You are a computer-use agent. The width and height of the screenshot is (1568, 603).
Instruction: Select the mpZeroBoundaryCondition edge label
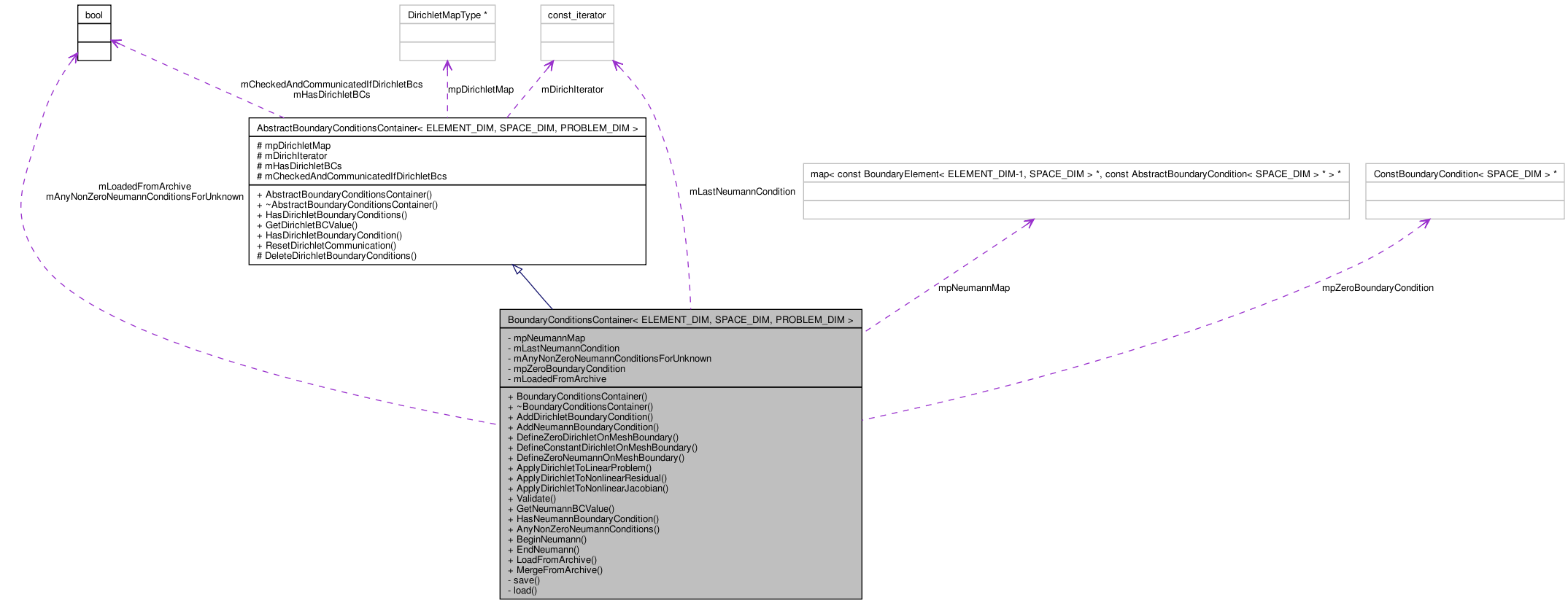click(1378, 288)
